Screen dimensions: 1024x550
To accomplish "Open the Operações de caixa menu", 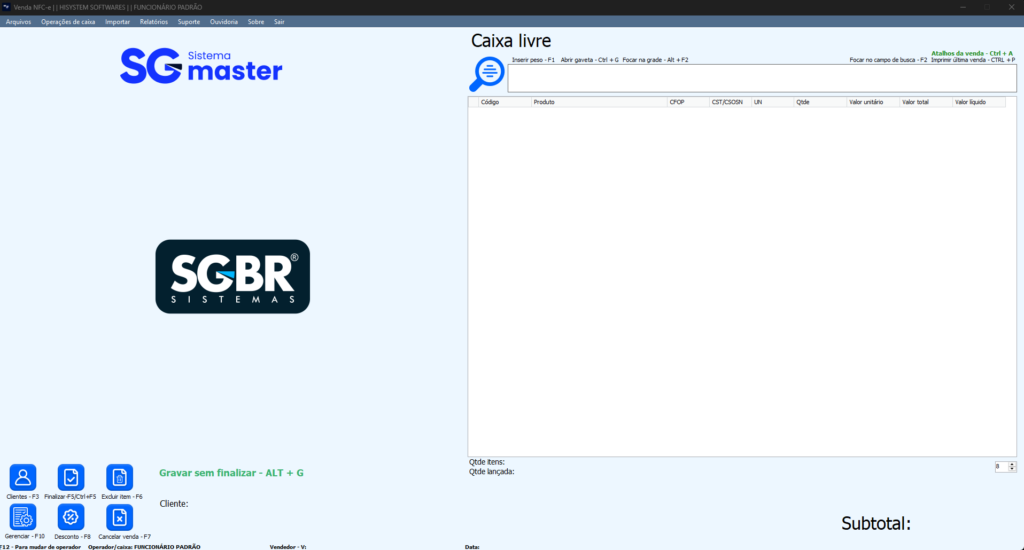I will (68, 22).
